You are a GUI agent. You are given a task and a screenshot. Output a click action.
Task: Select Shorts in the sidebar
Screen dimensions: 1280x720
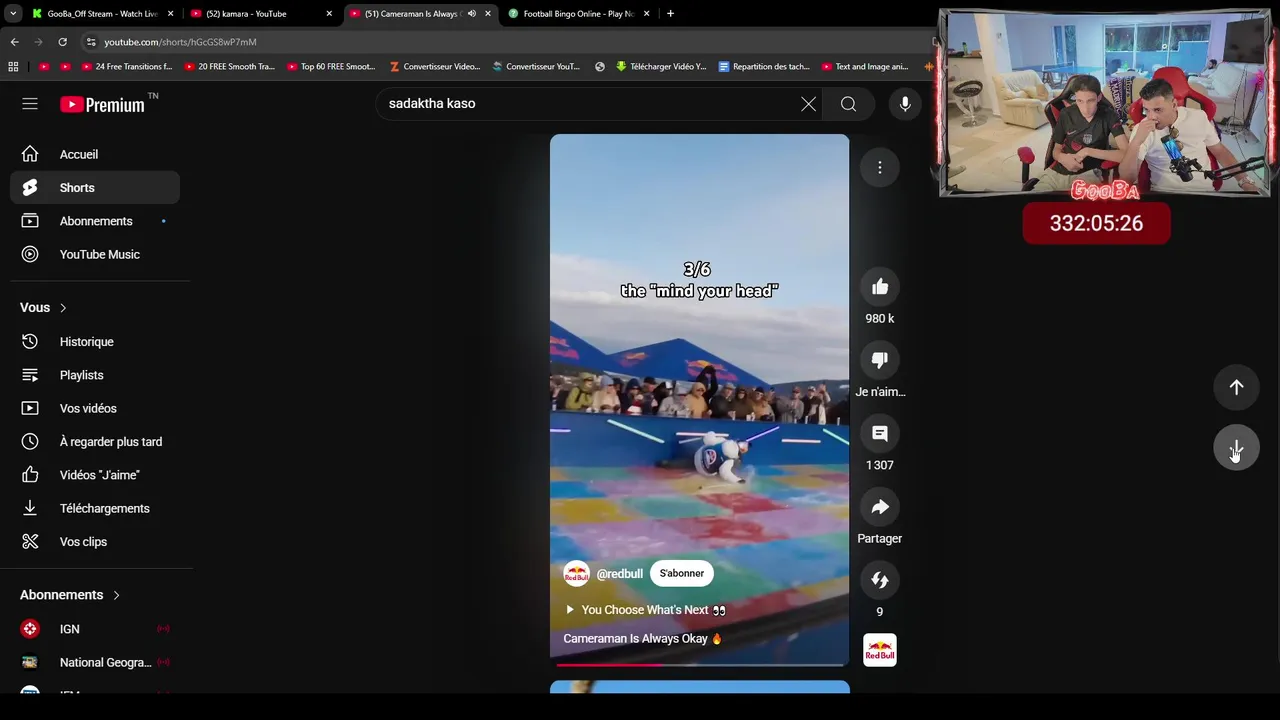tap(95, 188)
